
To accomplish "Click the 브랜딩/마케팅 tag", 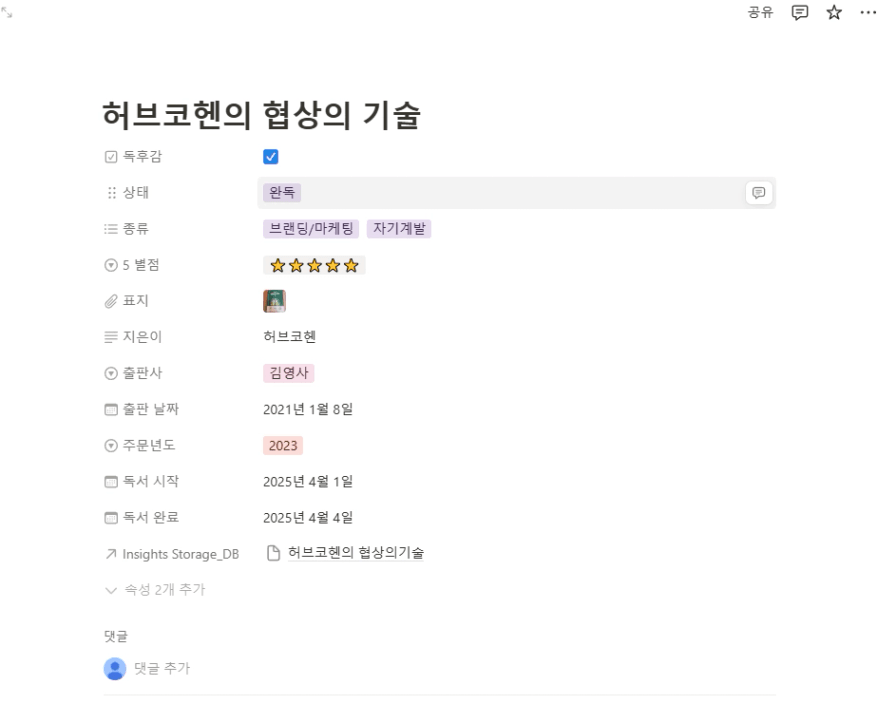I will point(311,229).
